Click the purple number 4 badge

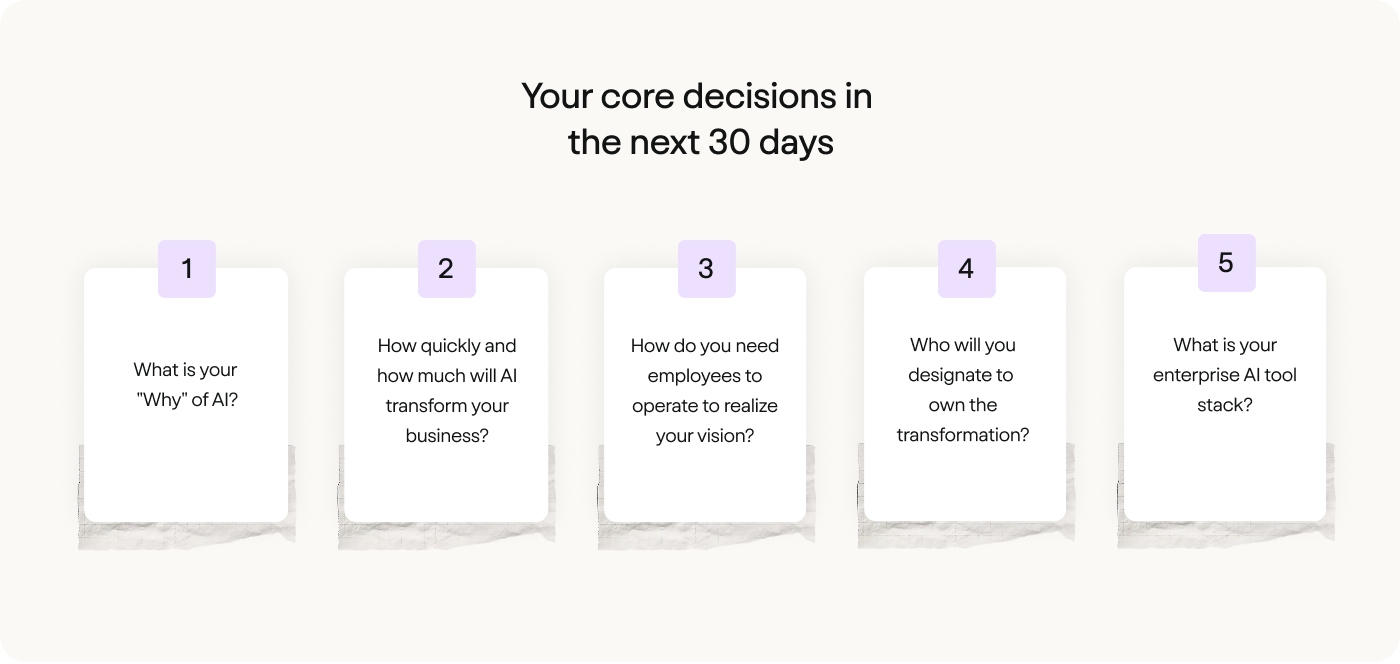pos(966,269)
